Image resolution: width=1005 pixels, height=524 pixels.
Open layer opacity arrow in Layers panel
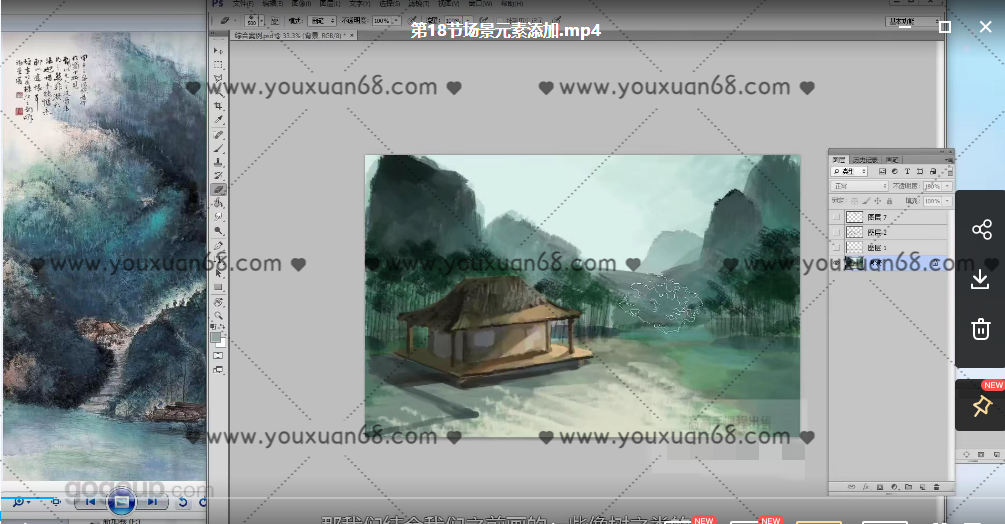pyautogui.click(x=947, y=186)
